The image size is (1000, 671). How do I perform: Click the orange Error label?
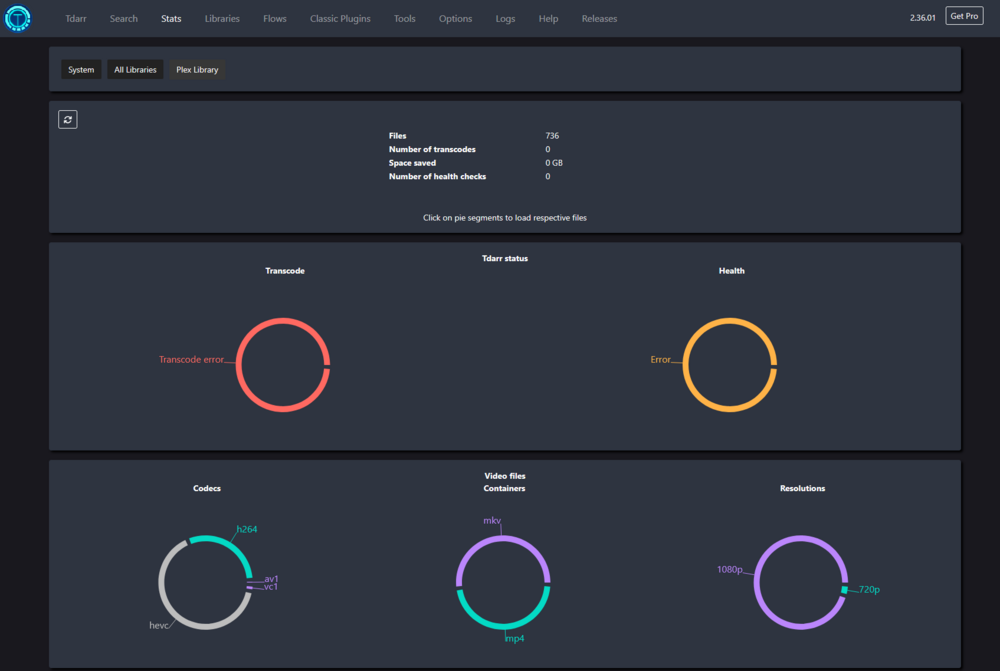pos(660,360)
